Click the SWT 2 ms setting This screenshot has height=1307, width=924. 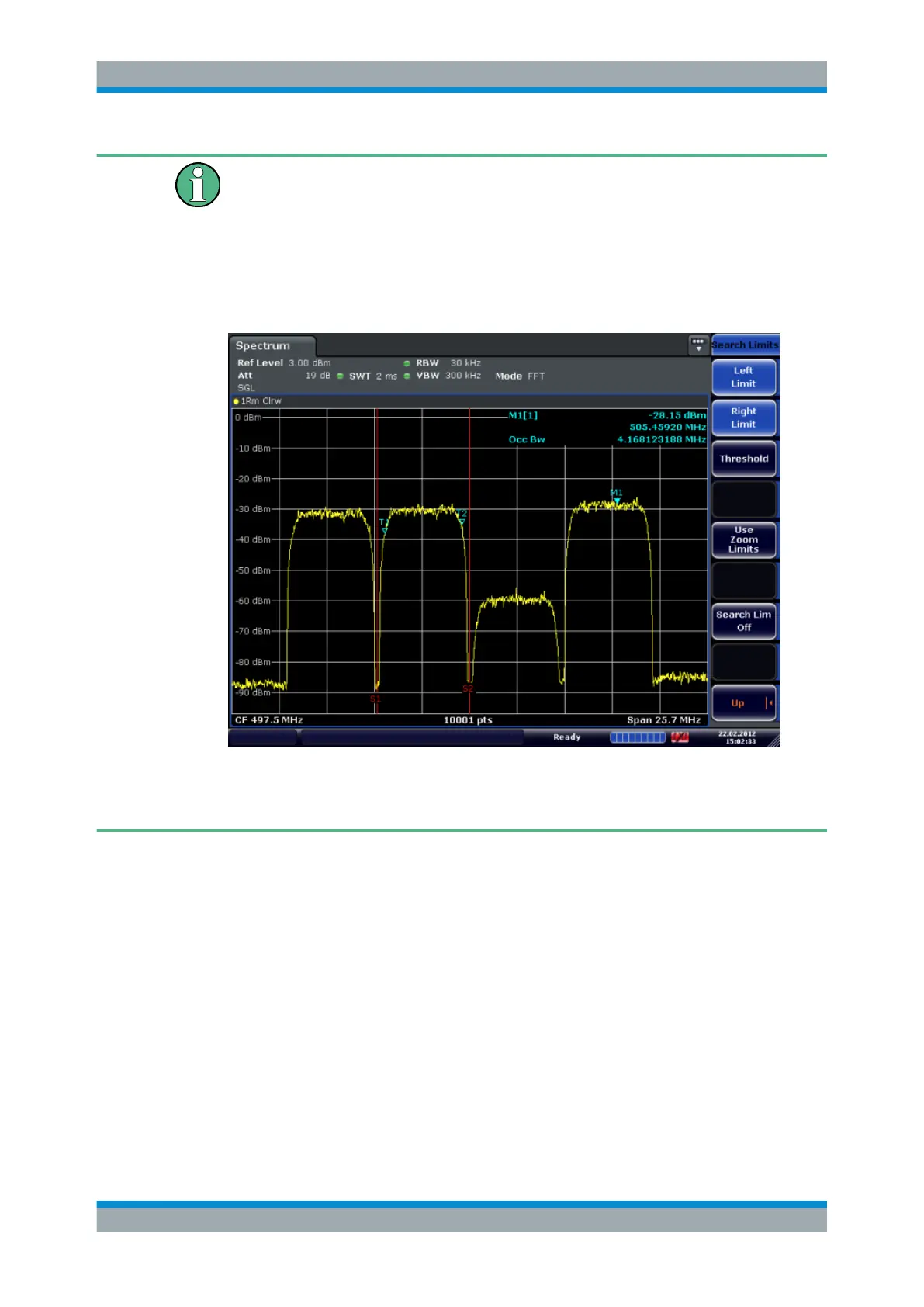tap(373, 376)
